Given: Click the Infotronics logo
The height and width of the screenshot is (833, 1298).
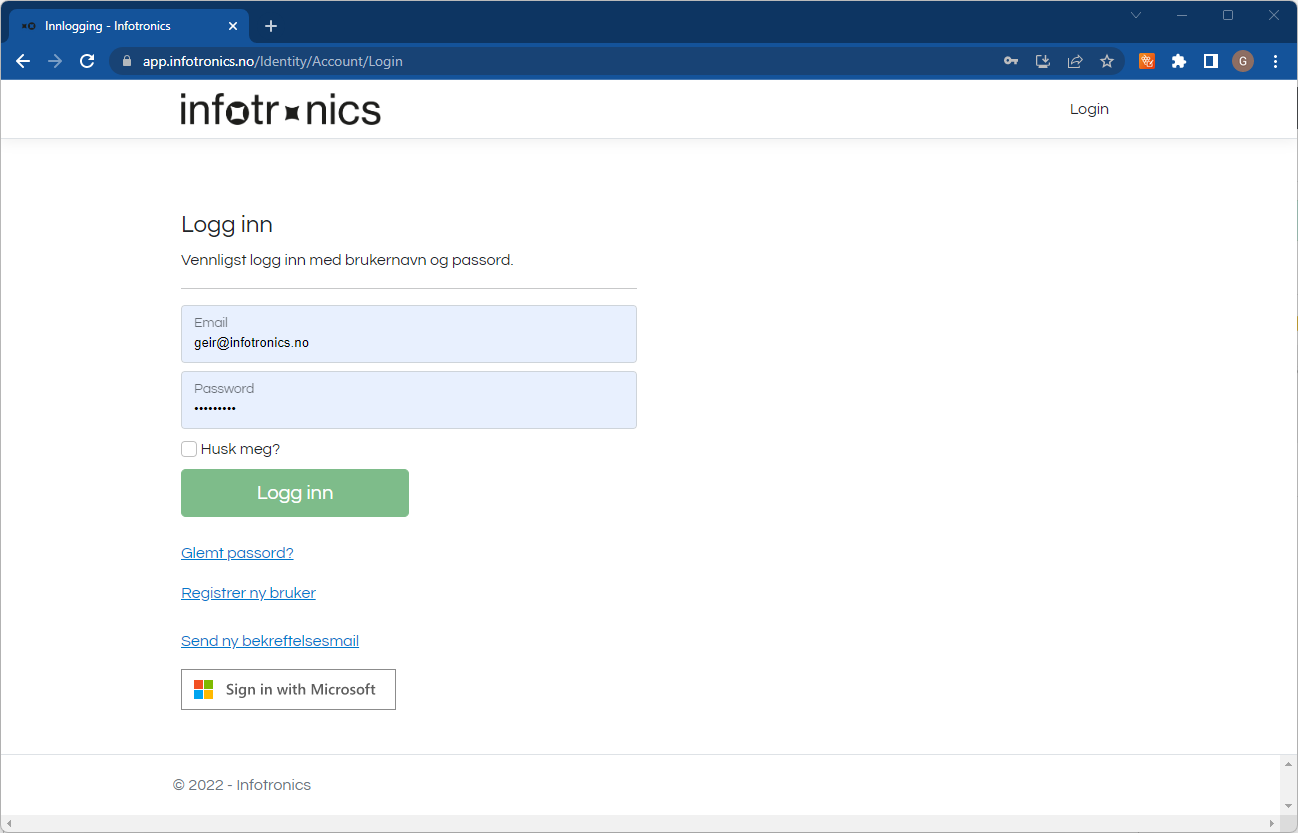Looking at the screenshot, I should [x=281, y=109].
